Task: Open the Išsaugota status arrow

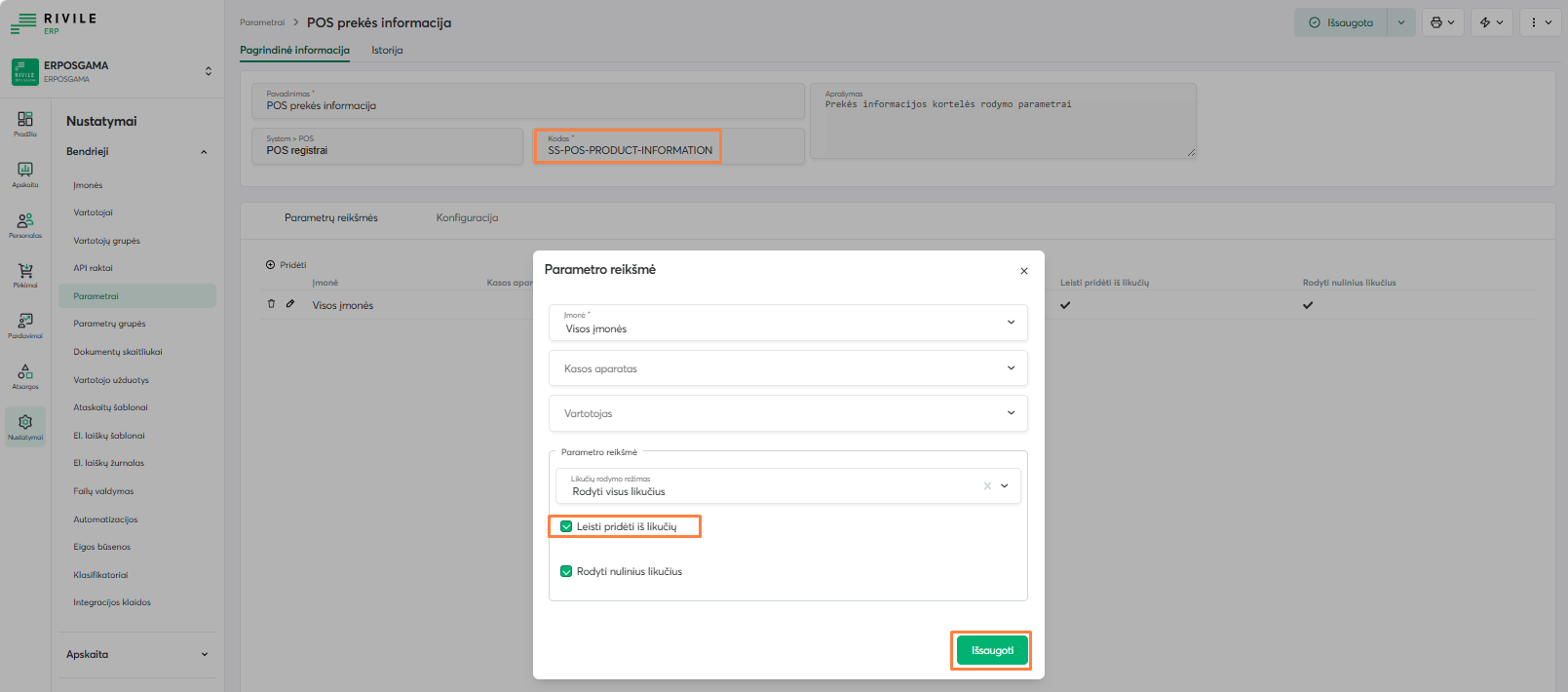Action: click(1401, 22)
